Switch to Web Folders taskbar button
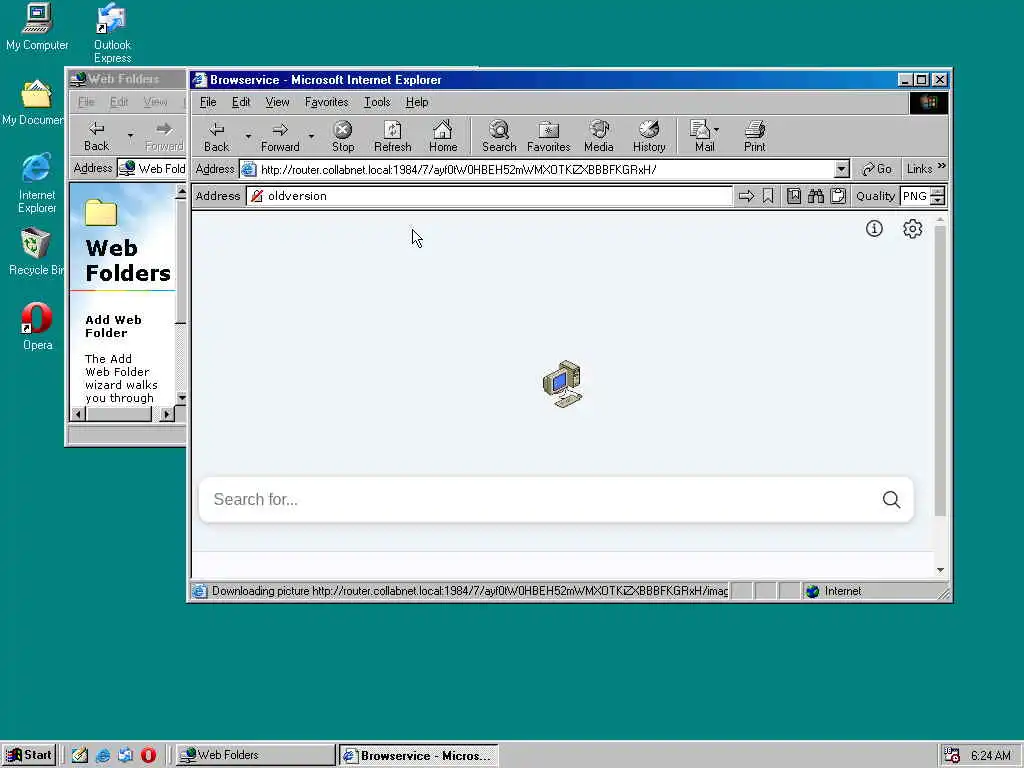 (255, 755)
